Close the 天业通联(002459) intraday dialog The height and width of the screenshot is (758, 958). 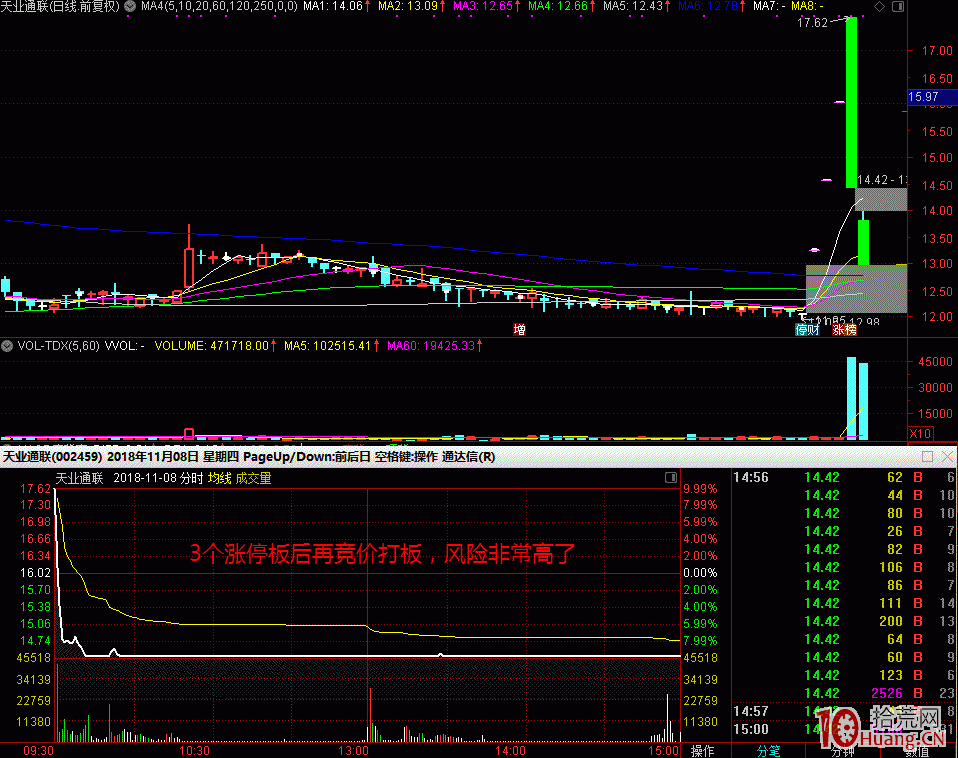[947, 456]
